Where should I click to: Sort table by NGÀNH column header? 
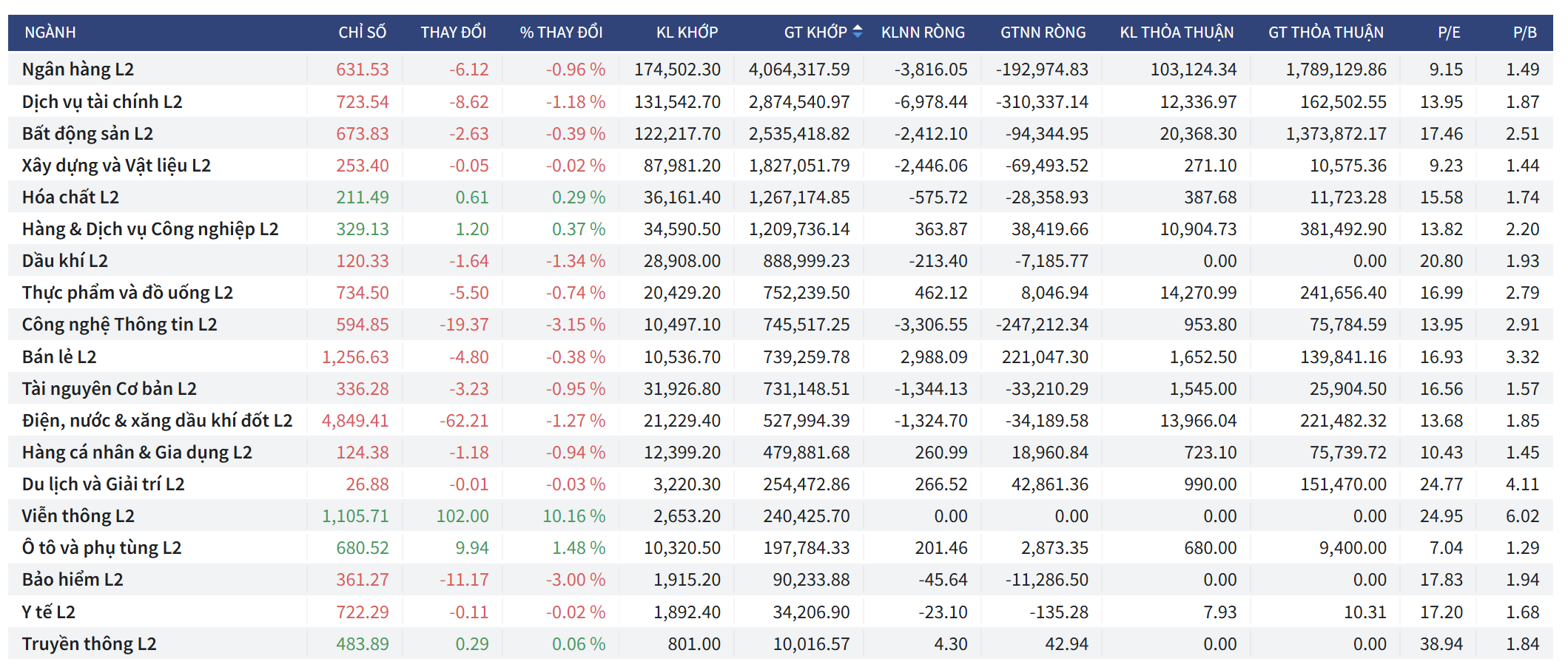point(50,33)
